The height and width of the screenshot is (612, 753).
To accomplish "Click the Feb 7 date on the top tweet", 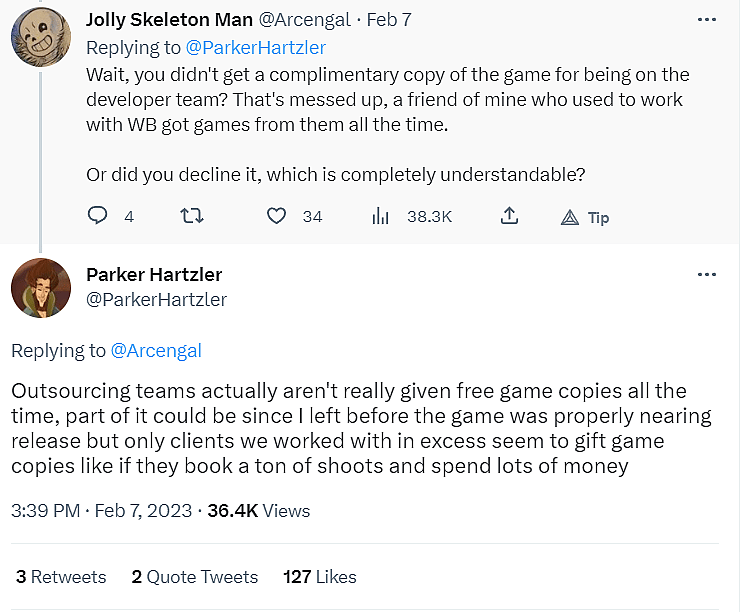I will tap(389, 20).
